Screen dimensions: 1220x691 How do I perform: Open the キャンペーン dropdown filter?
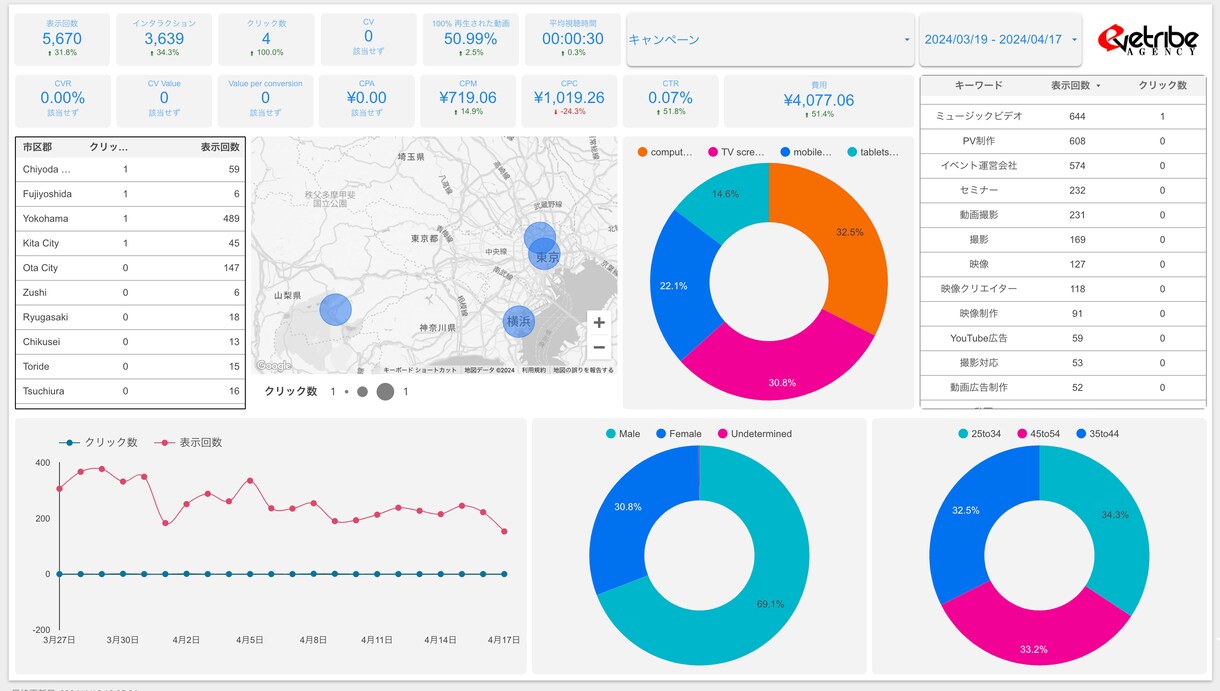pyautogui.click(x=770, y=40)
